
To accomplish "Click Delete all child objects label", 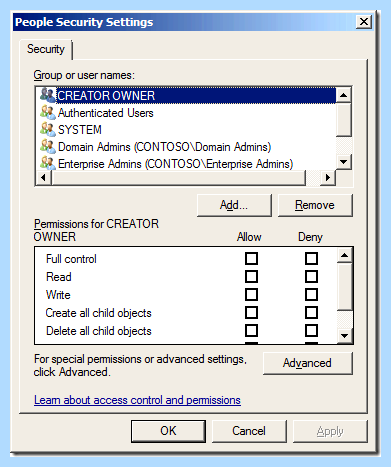I will coord(99,331).
